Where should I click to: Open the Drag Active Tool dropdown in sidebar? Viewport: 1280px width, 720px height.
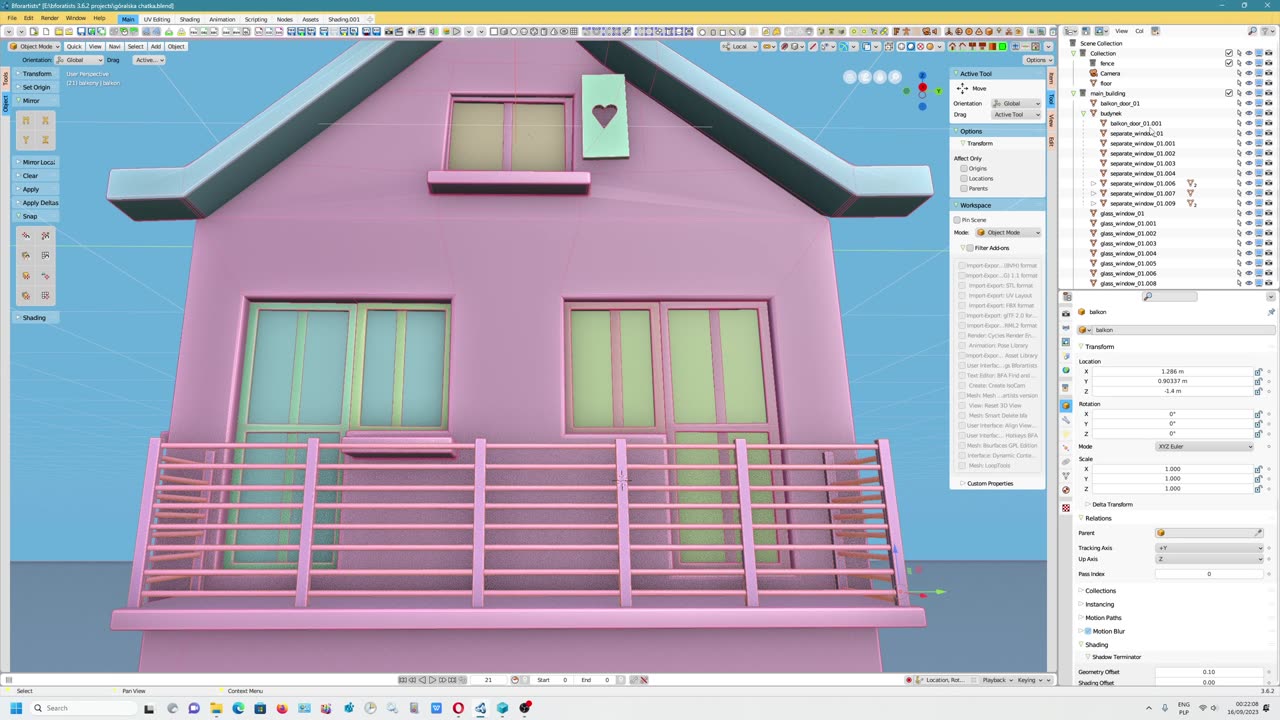click(x=1016, y=114)
